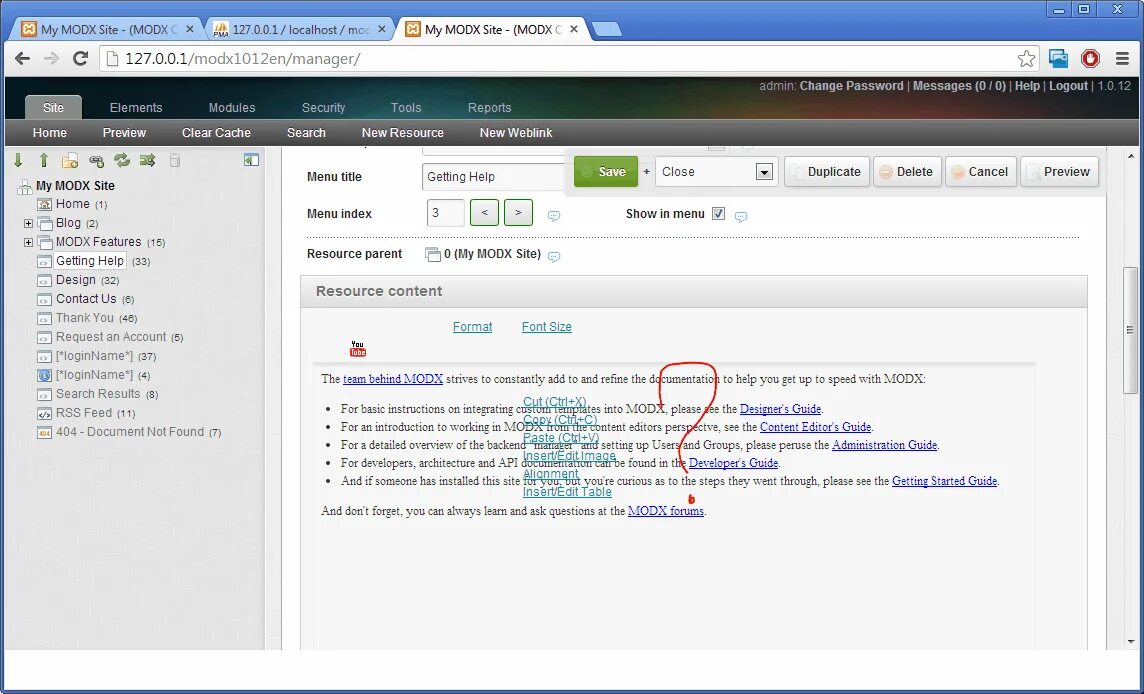Click the Cut (Ctrl+X) context menu entry
Screen dimensions: 1144x694
pos(554,401)
